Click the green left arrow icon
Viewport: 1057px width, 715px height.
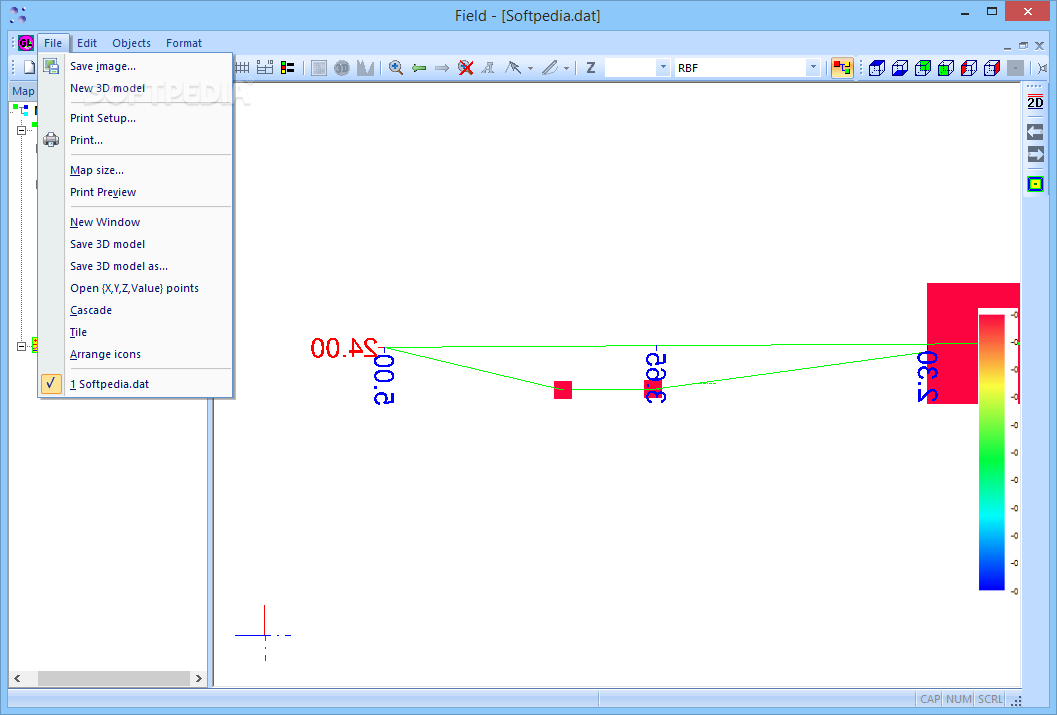pos(419,67)
